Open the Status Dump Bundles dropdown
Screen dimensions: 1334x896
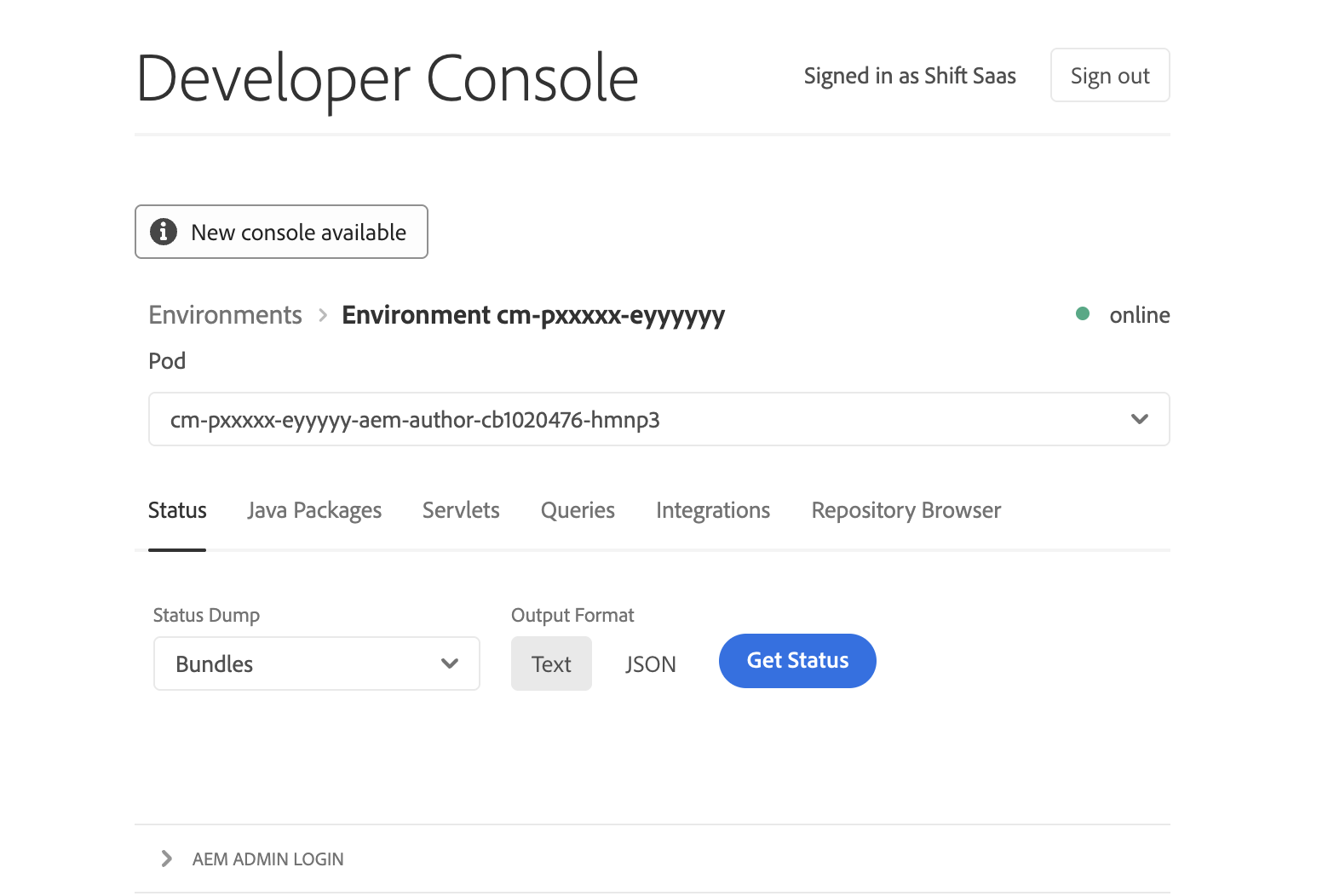click(316, 663)
